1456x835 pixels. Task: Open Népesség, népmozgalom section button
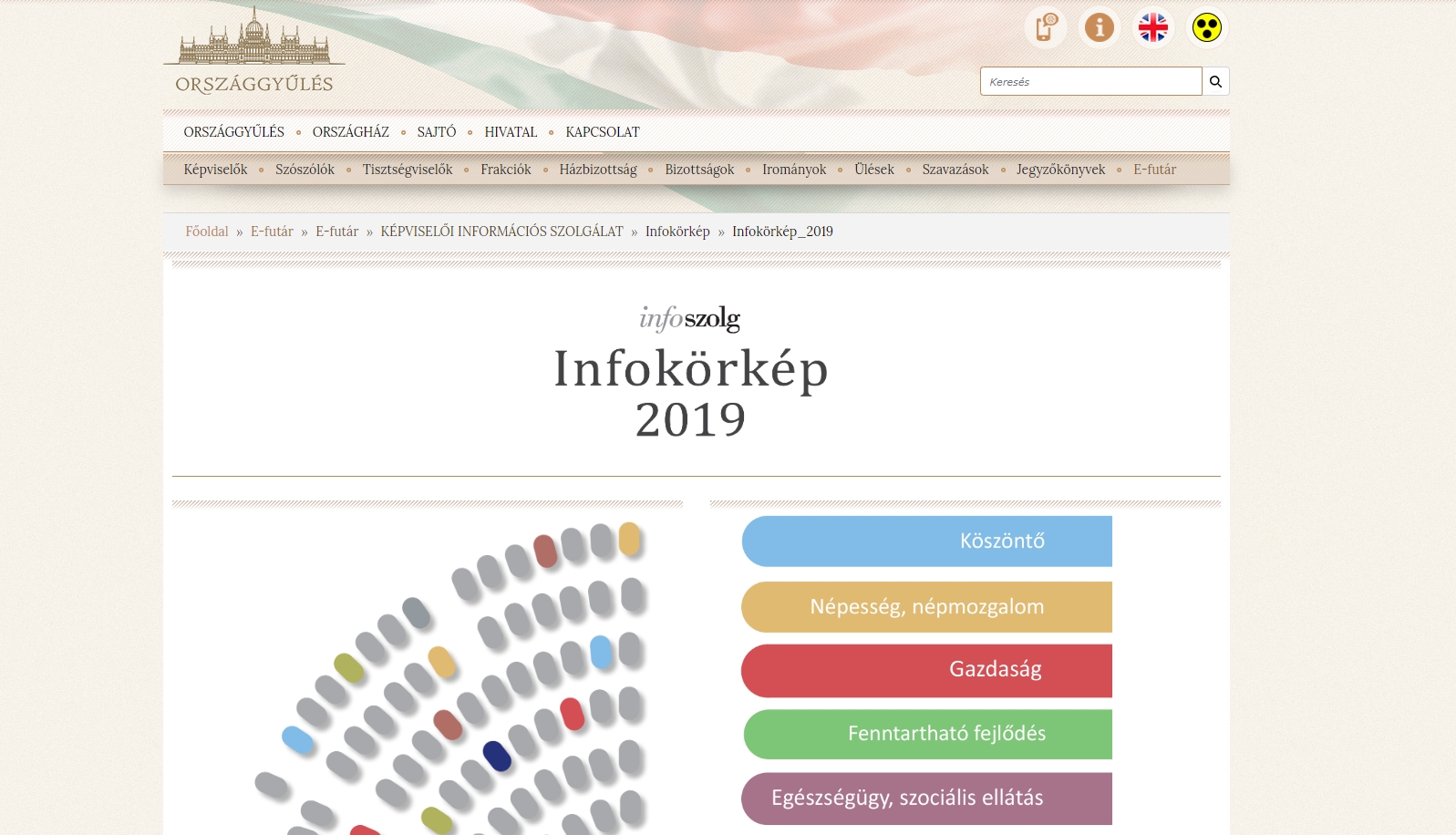927,607
